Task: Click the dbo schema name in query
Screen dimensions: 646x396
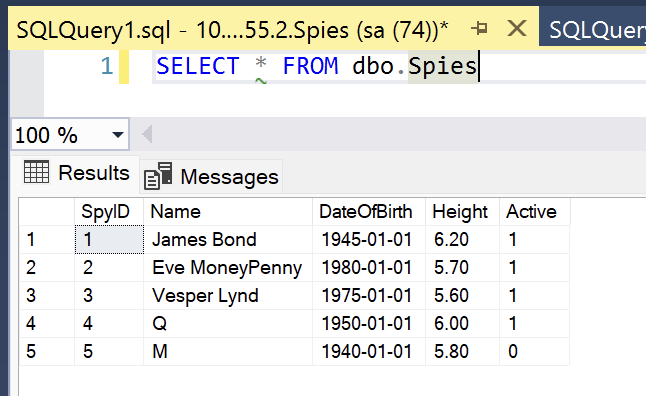Action: (x=373, y=66)
